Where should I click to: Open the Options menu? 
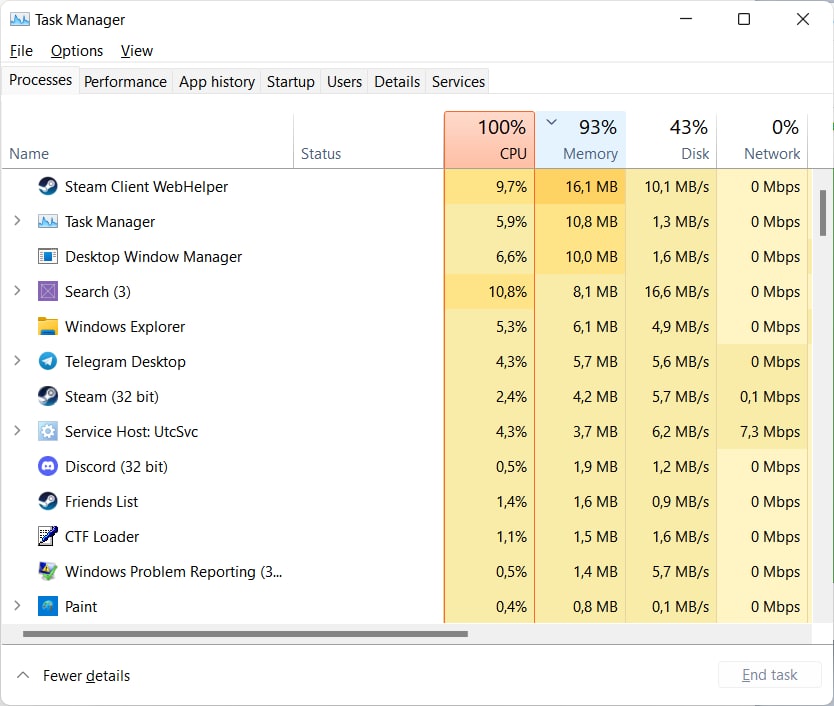77,51
